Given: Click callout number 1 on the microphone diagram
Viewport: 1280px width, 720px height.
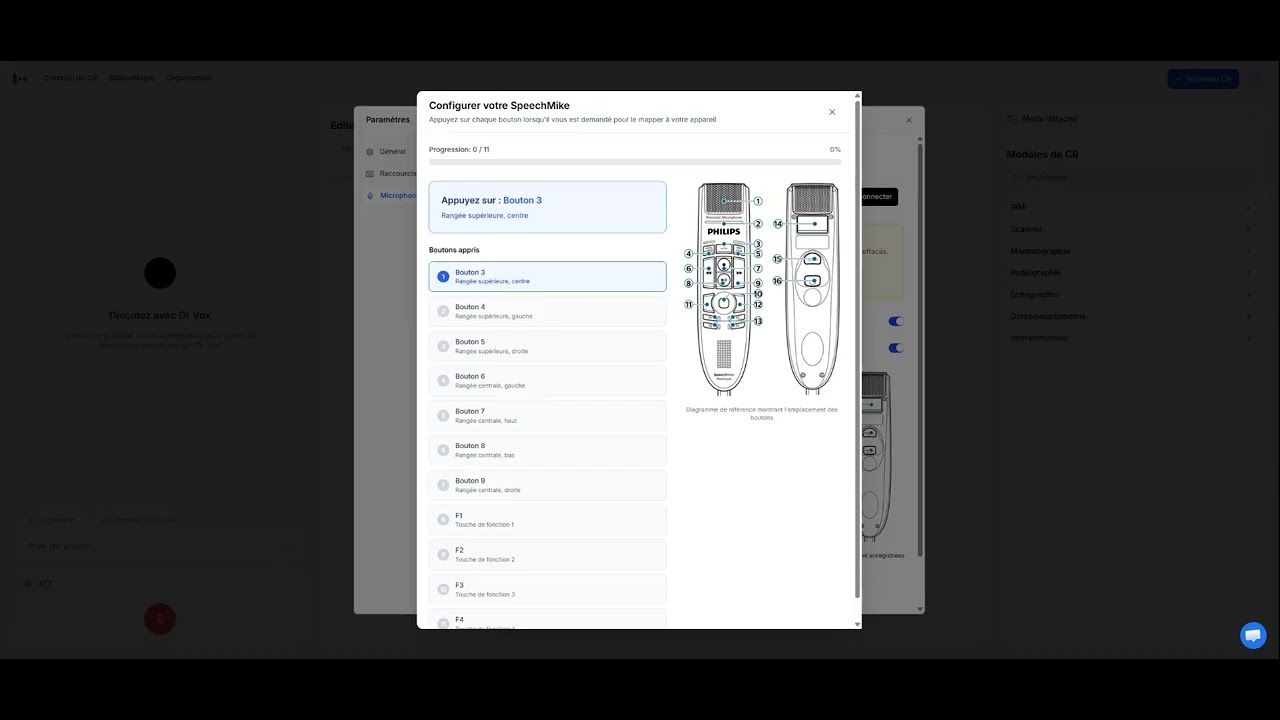Looking at the screenshot, I should (758, 201).
